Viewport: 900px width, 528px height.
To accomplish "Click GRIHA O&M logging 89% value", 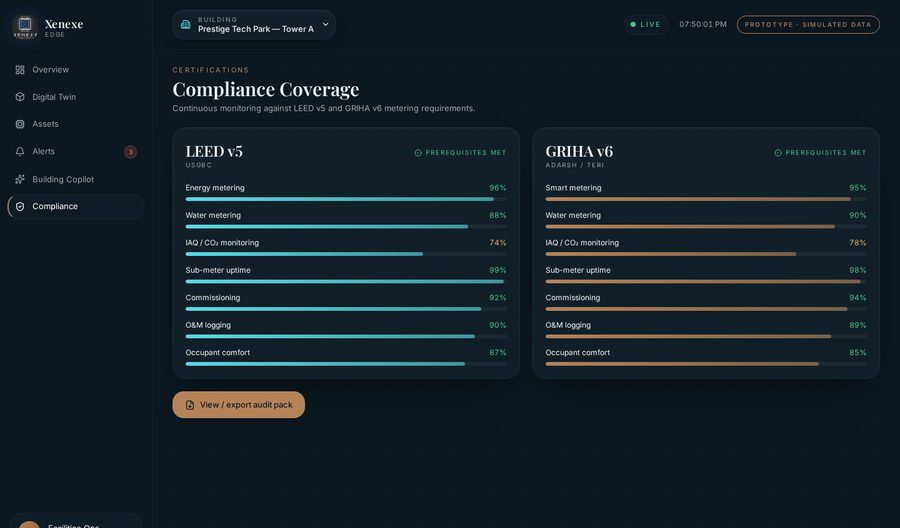I will coord(858,325).
